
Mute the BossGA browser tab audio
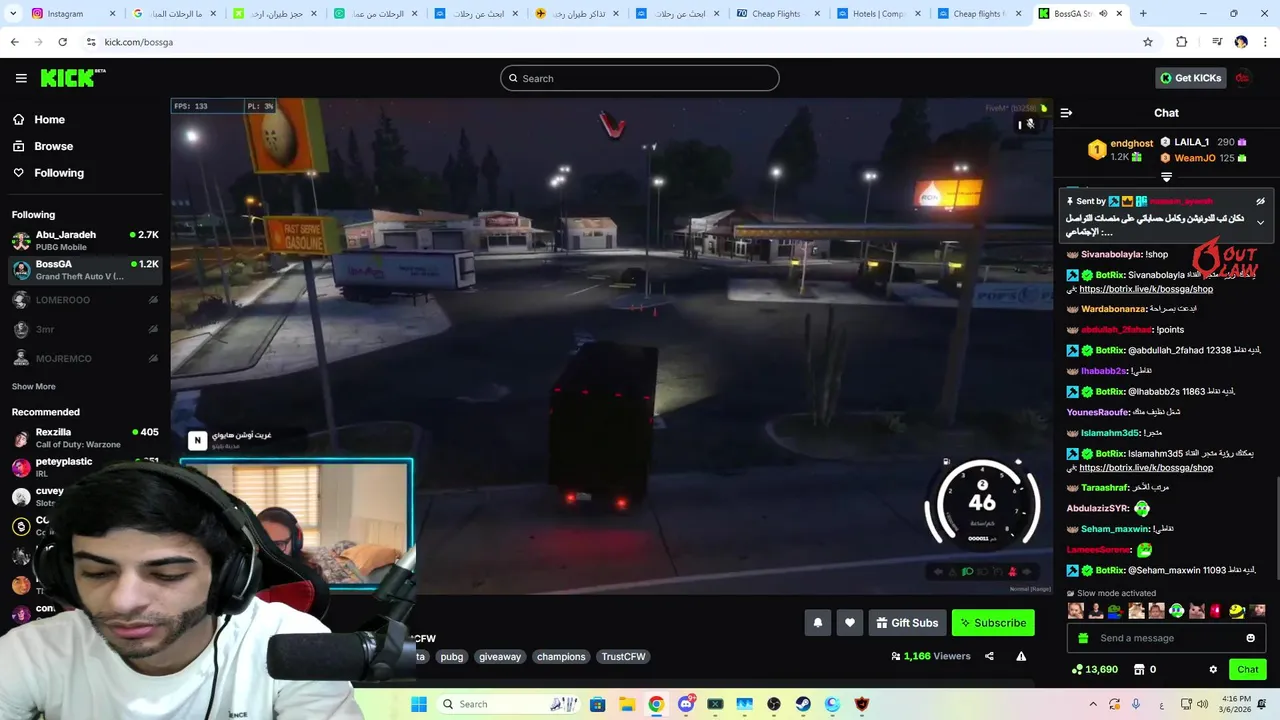pos(1103,14)
